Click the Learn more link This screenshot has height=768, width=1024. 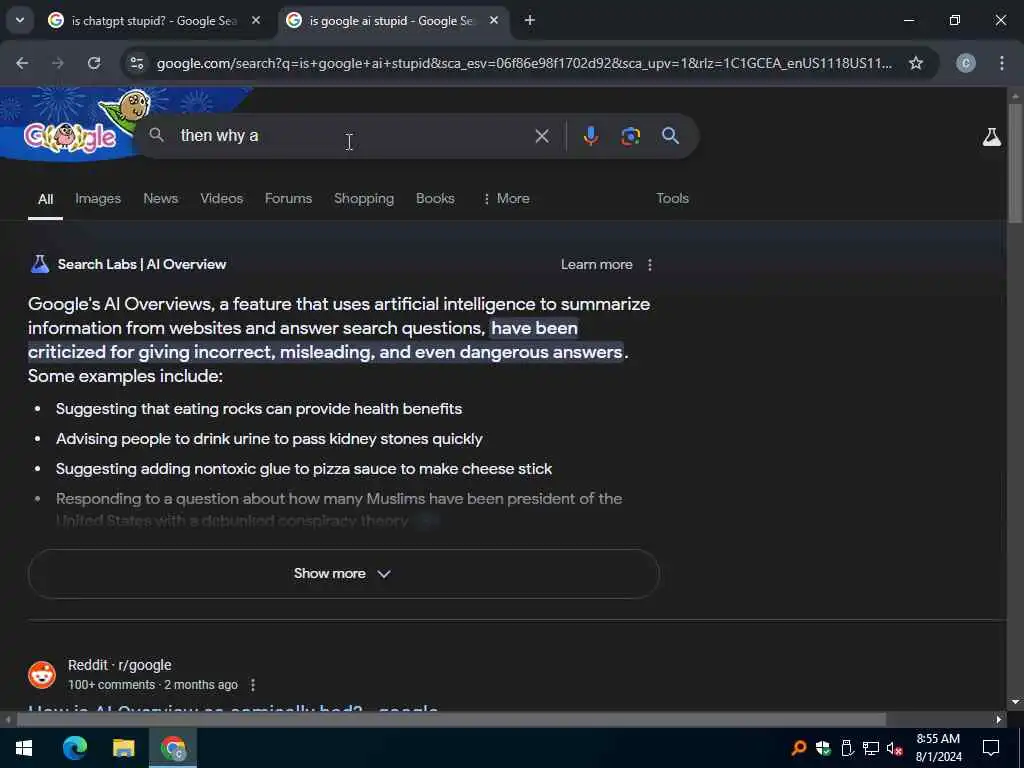596,264
